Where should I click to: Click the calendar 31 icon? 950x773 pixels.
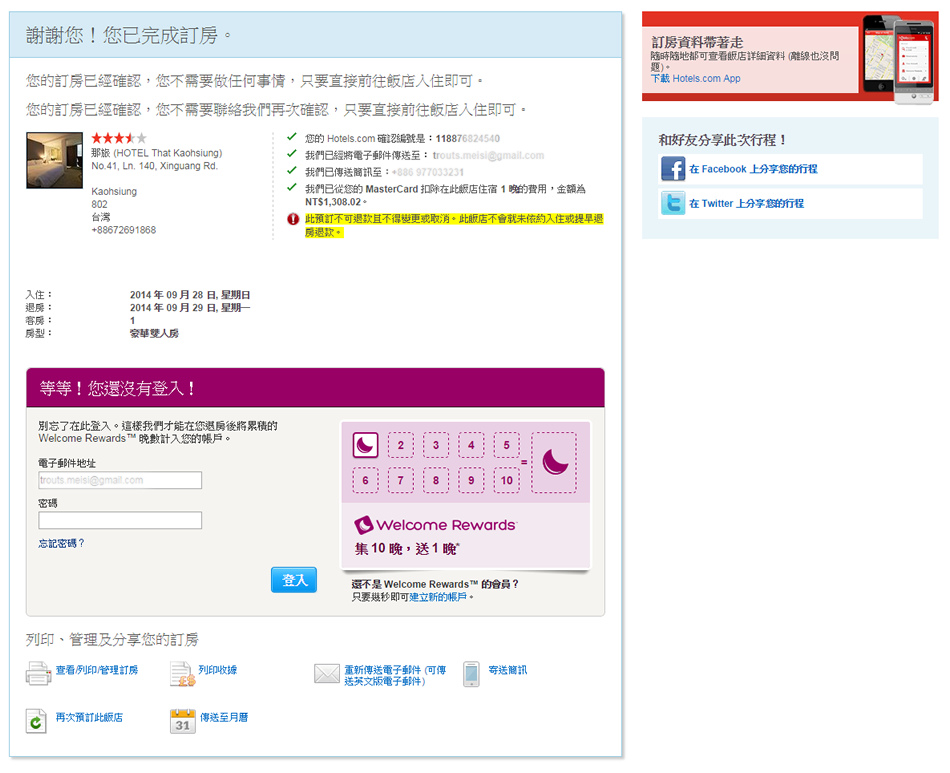pyautogui.click(x=182, y=721)
